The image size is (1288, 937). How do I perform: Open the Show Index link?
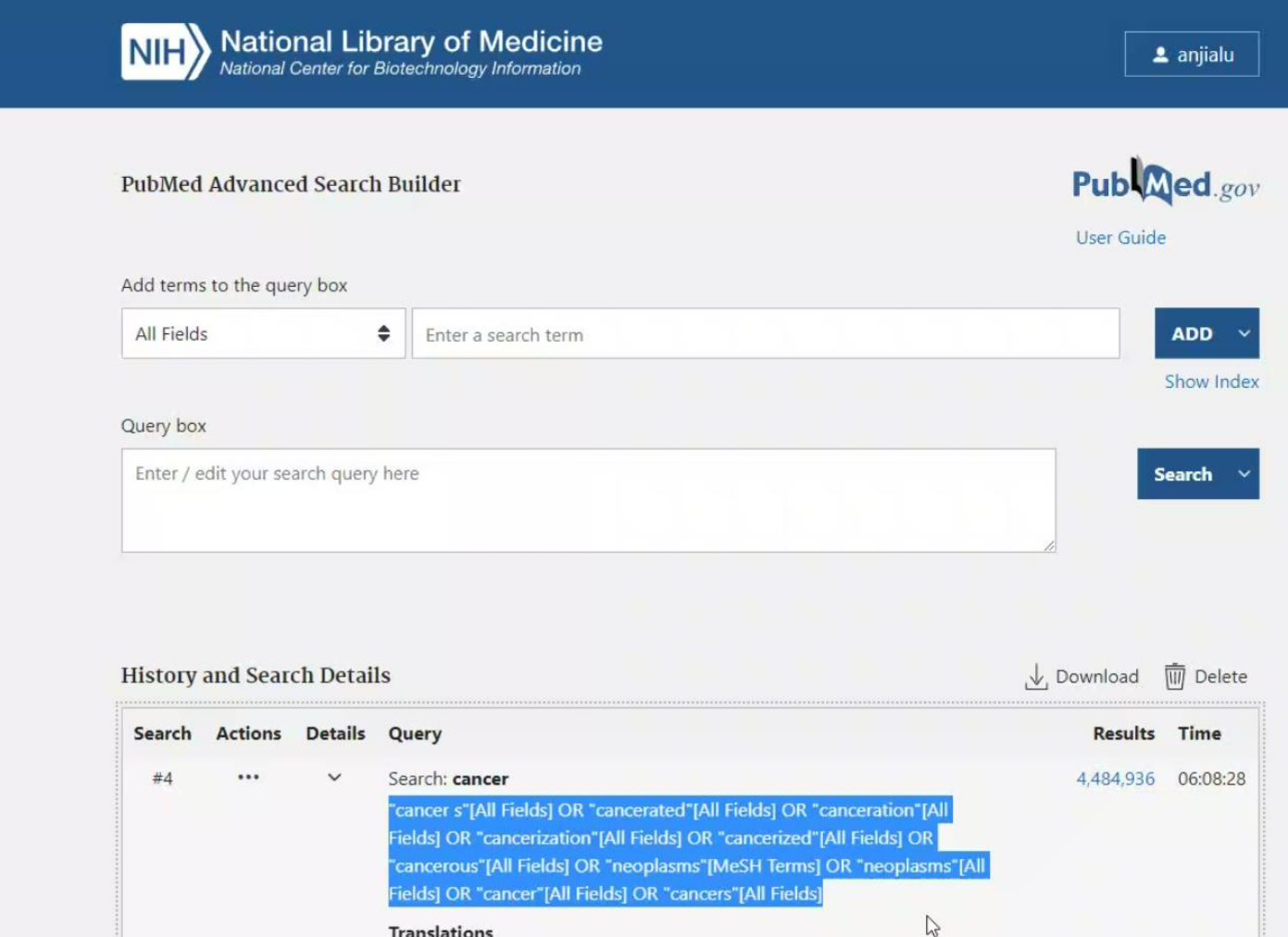[x=1211, y=381]
